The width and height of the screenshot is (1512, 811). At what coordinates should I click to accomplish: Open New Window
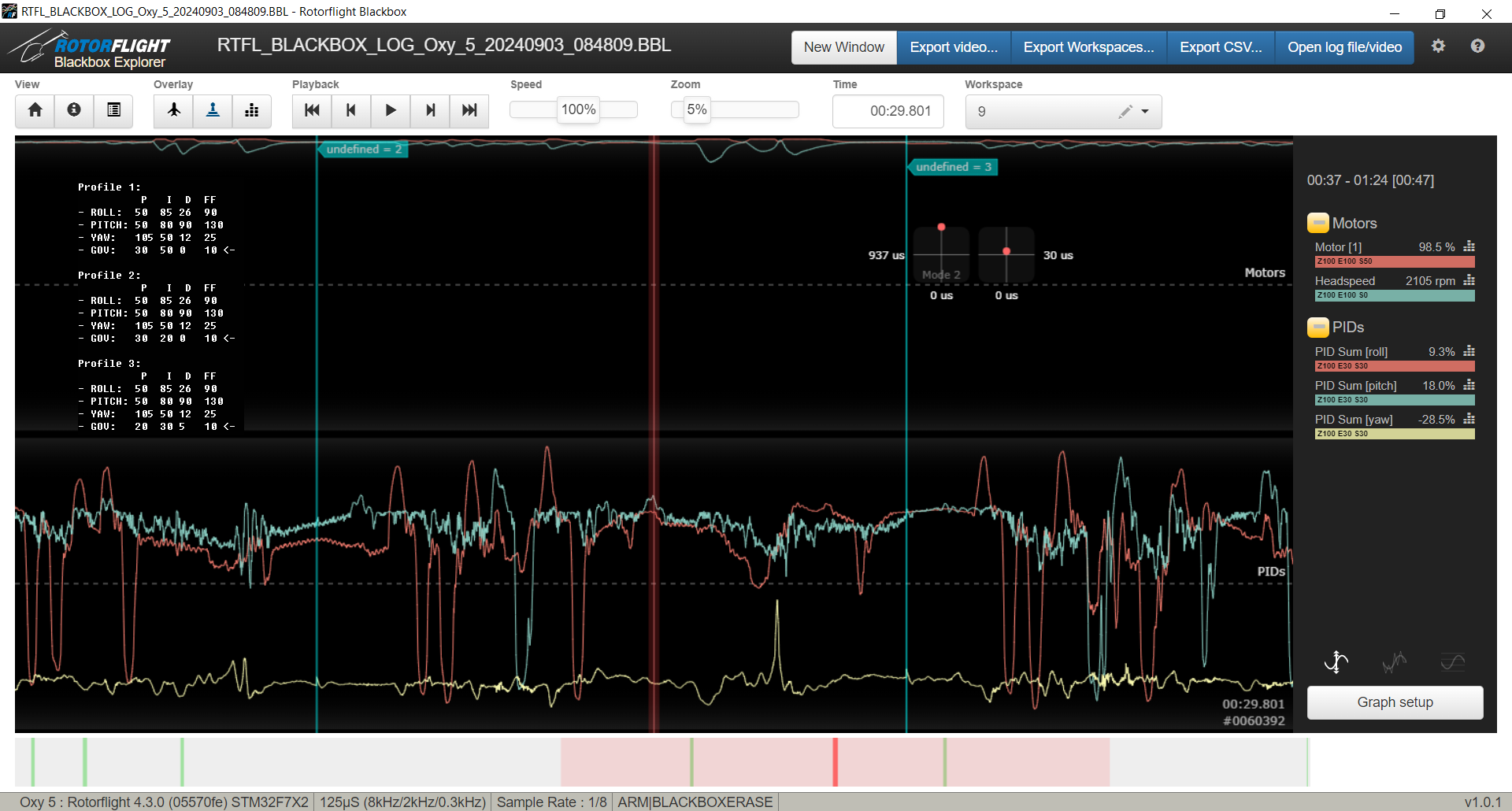pyautogui.click(x=843, y=47)
